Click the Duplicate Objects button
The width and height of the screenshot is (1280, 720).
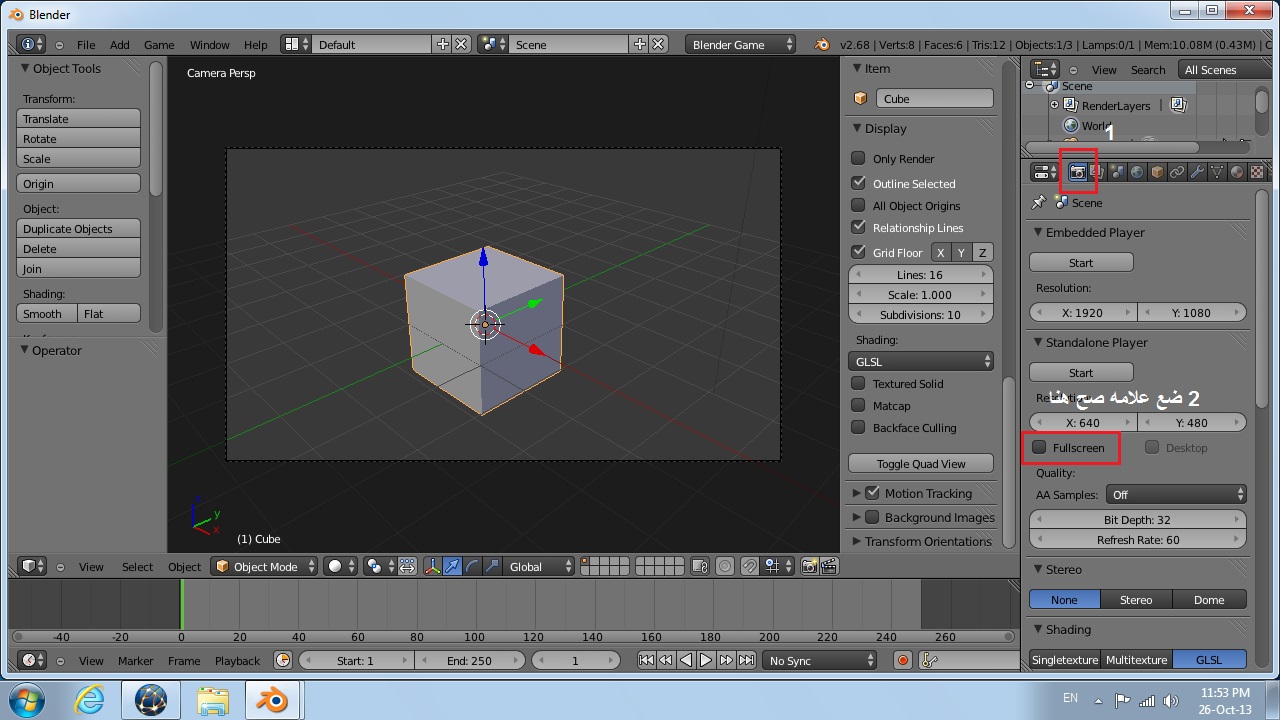(79, 228)
